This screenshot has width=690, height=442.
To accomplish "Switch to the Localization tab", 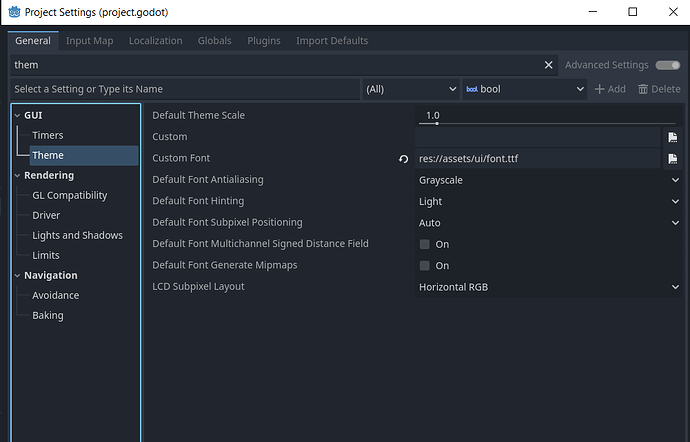I will (155, 41).
